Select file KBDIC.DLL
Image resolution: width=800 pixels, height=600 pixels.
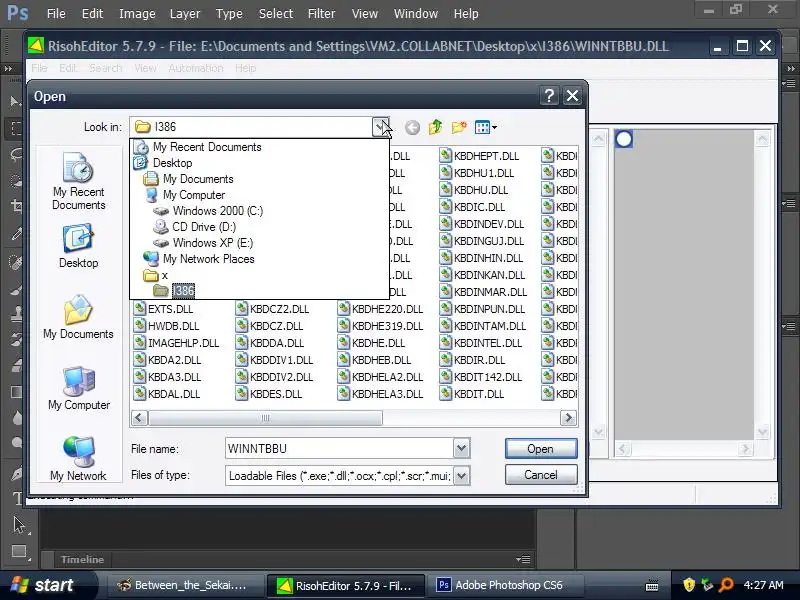pyautogui.click(x=472, y=207)
